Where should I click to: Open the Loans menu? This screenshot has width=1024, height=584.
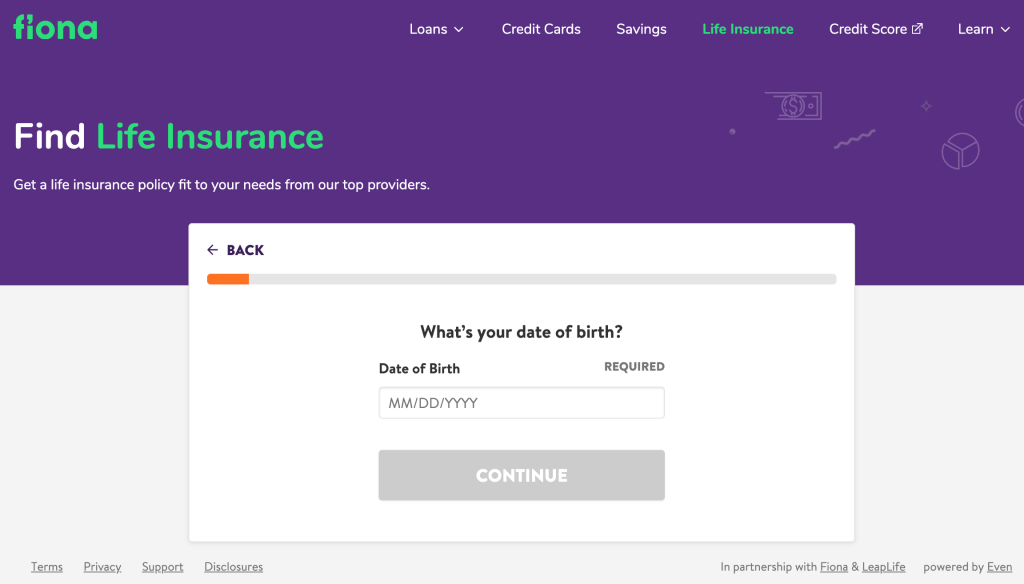click(x=436, y=29)
